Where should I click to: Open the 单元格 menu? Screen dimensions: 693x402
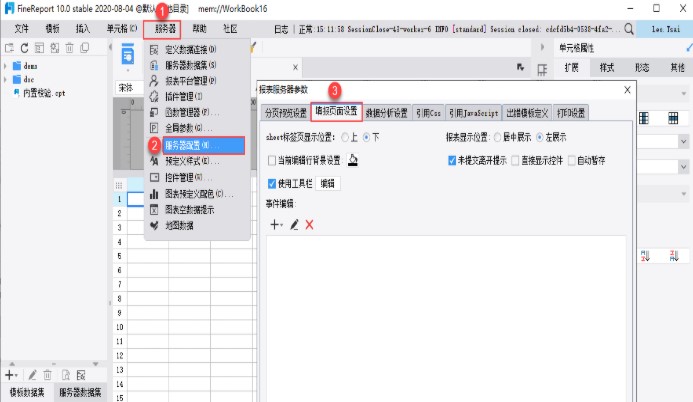tap(121, 29)
